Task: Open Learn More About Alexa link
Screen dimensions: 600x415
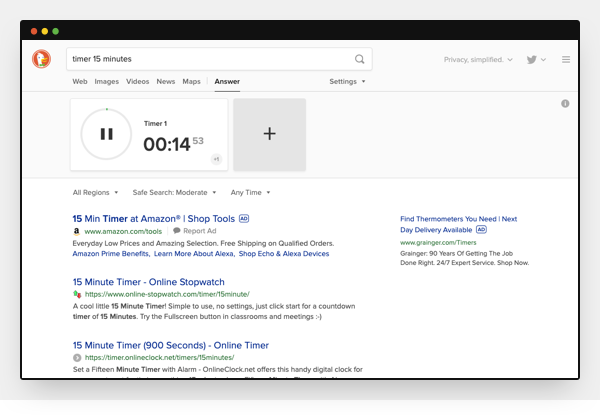Action: pyautogui.click(x=194, y=254)
